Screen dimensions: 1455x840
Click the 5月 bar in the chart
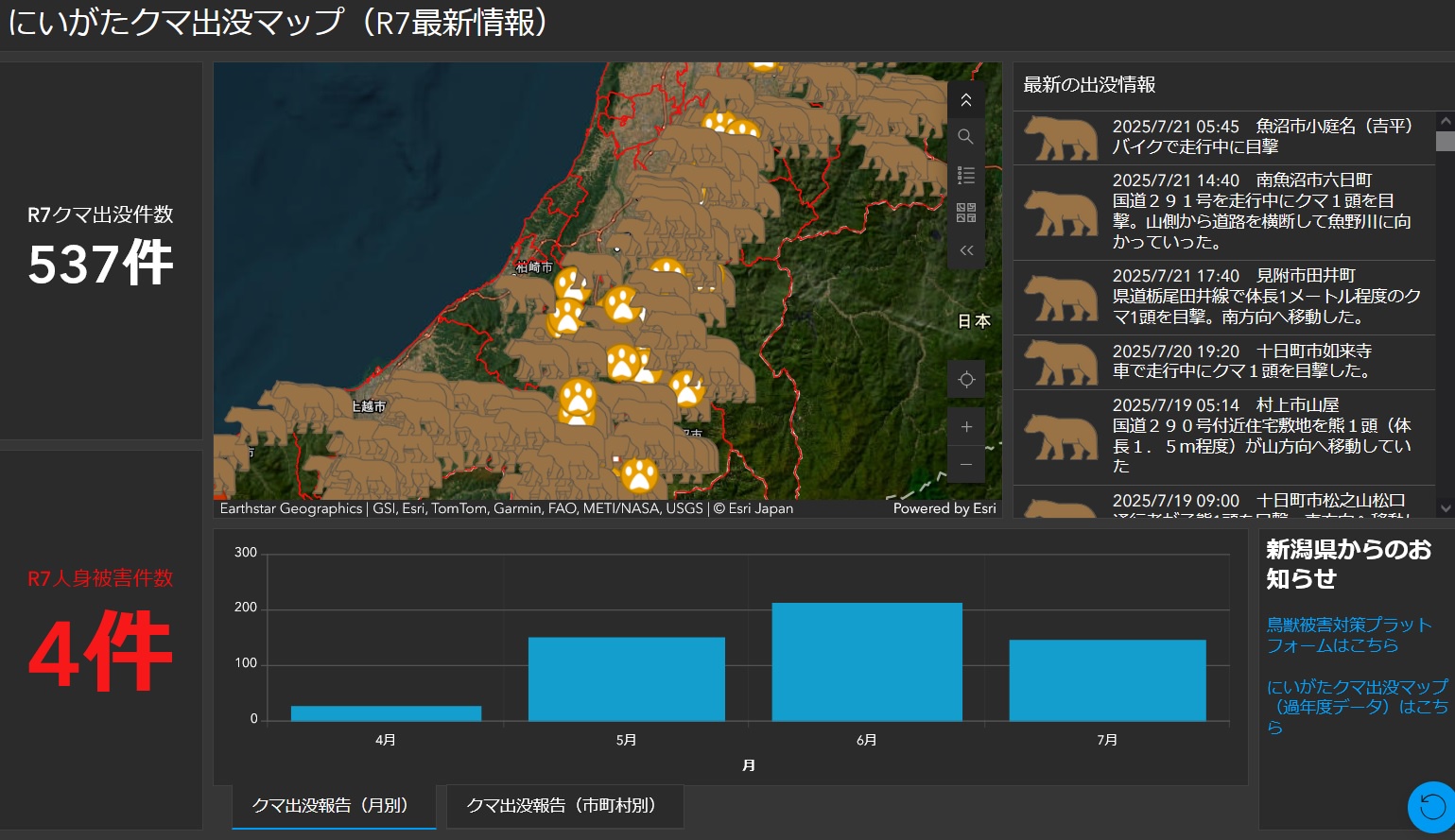click(627, 679)
